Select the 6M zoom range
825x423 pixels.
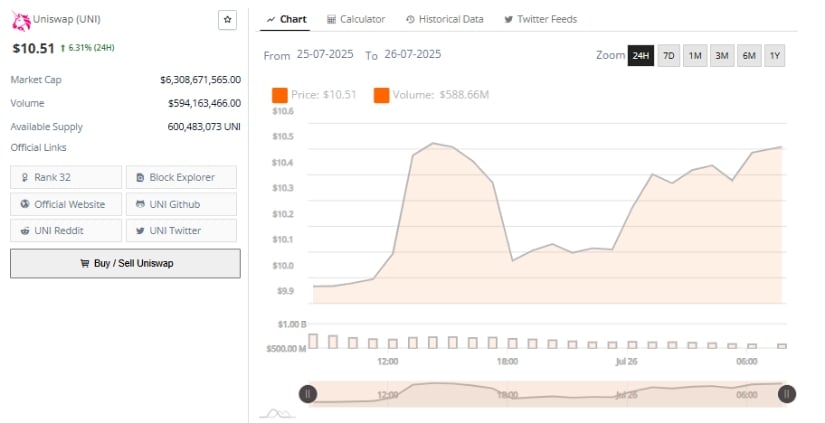[749, 55]
